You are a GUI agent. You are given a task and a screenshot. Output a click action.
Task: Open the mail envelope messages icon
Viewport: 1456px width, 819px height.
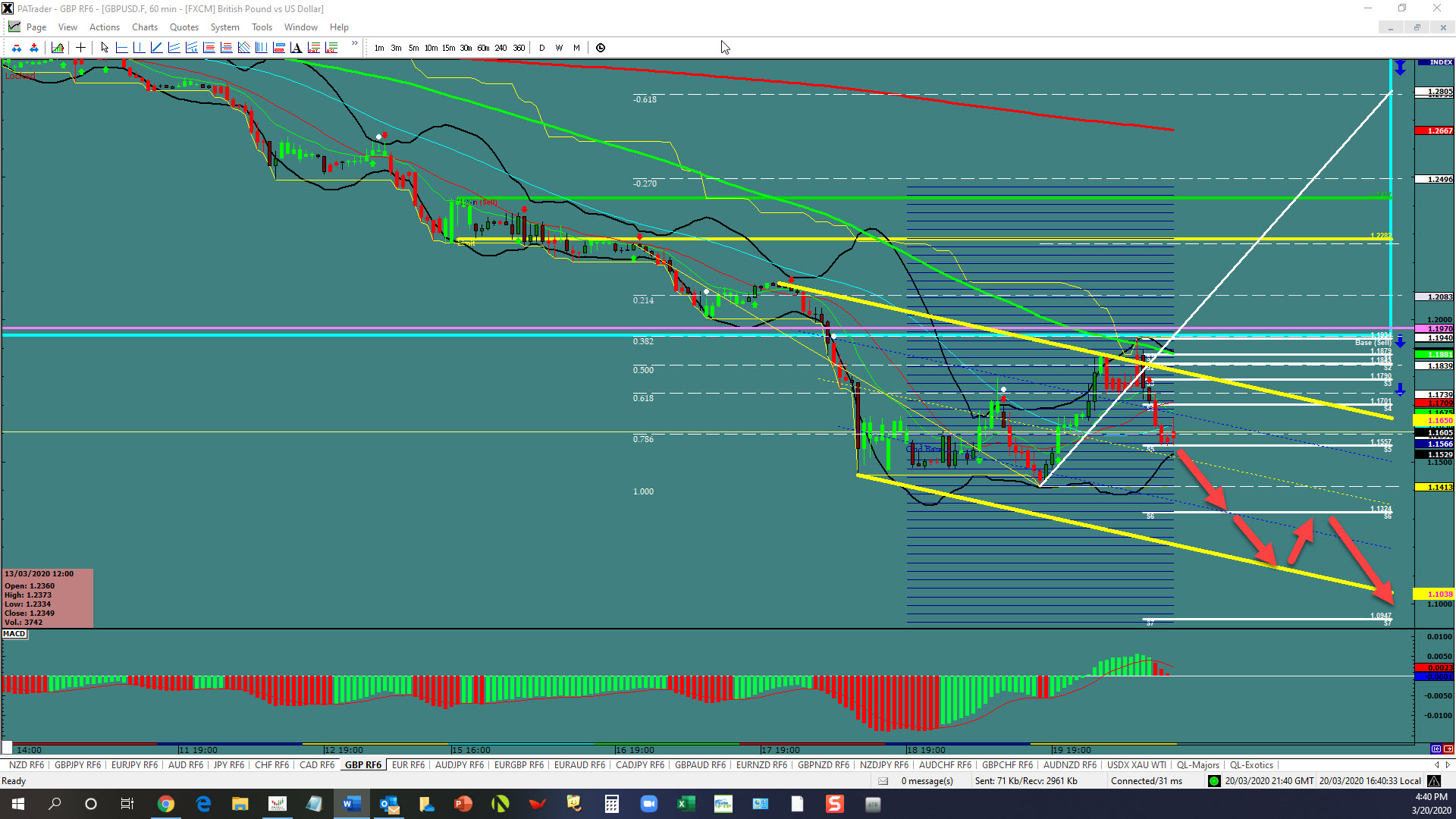click(883, 781)
